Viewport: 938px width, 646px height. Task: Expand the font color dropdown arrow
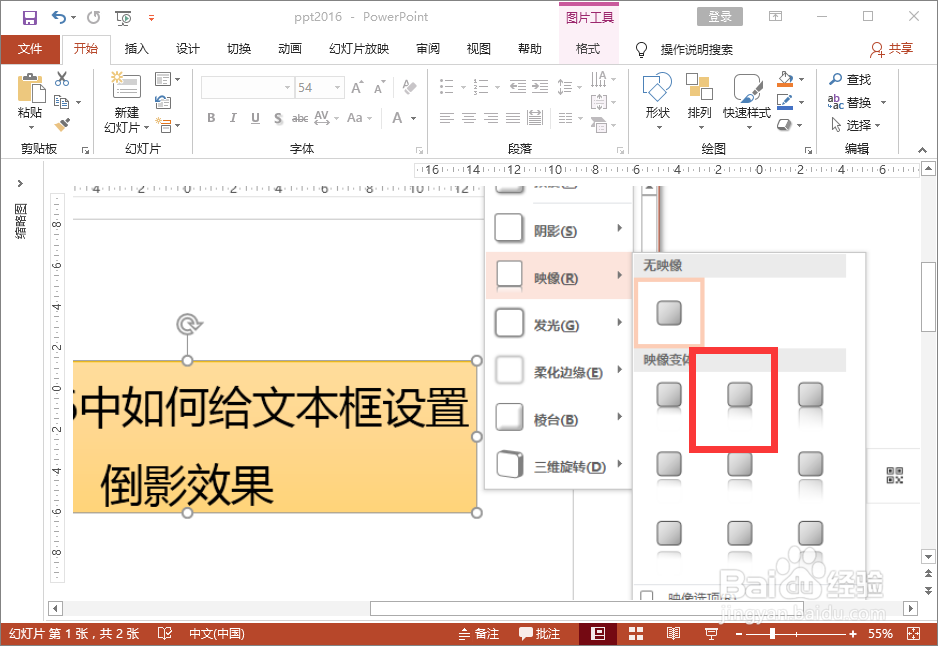(x=413, y=118)
